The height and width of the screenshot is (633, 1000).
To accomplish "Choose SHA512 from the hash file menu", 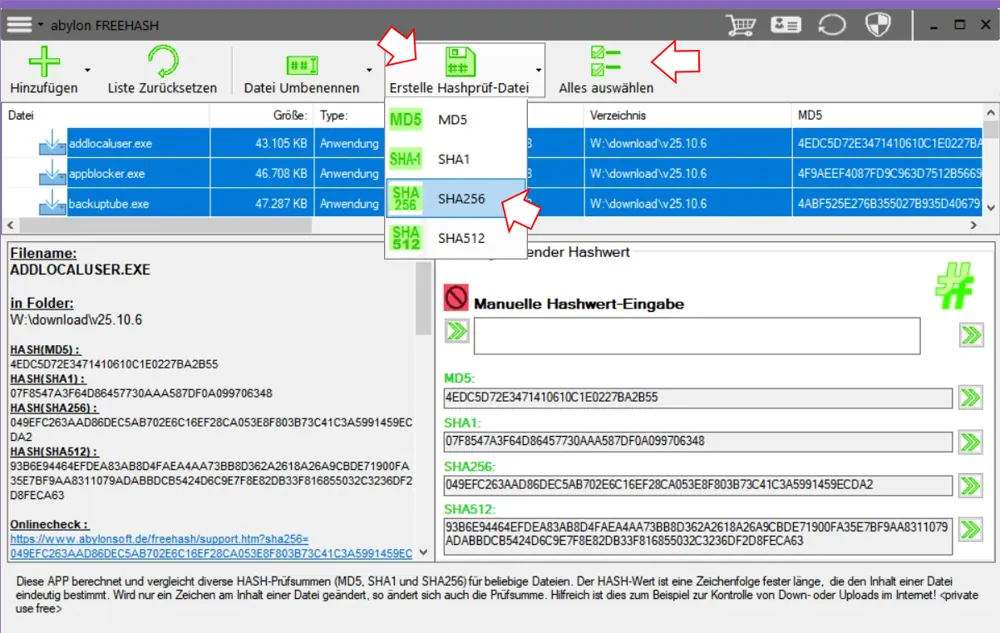I will click(456, 238).
